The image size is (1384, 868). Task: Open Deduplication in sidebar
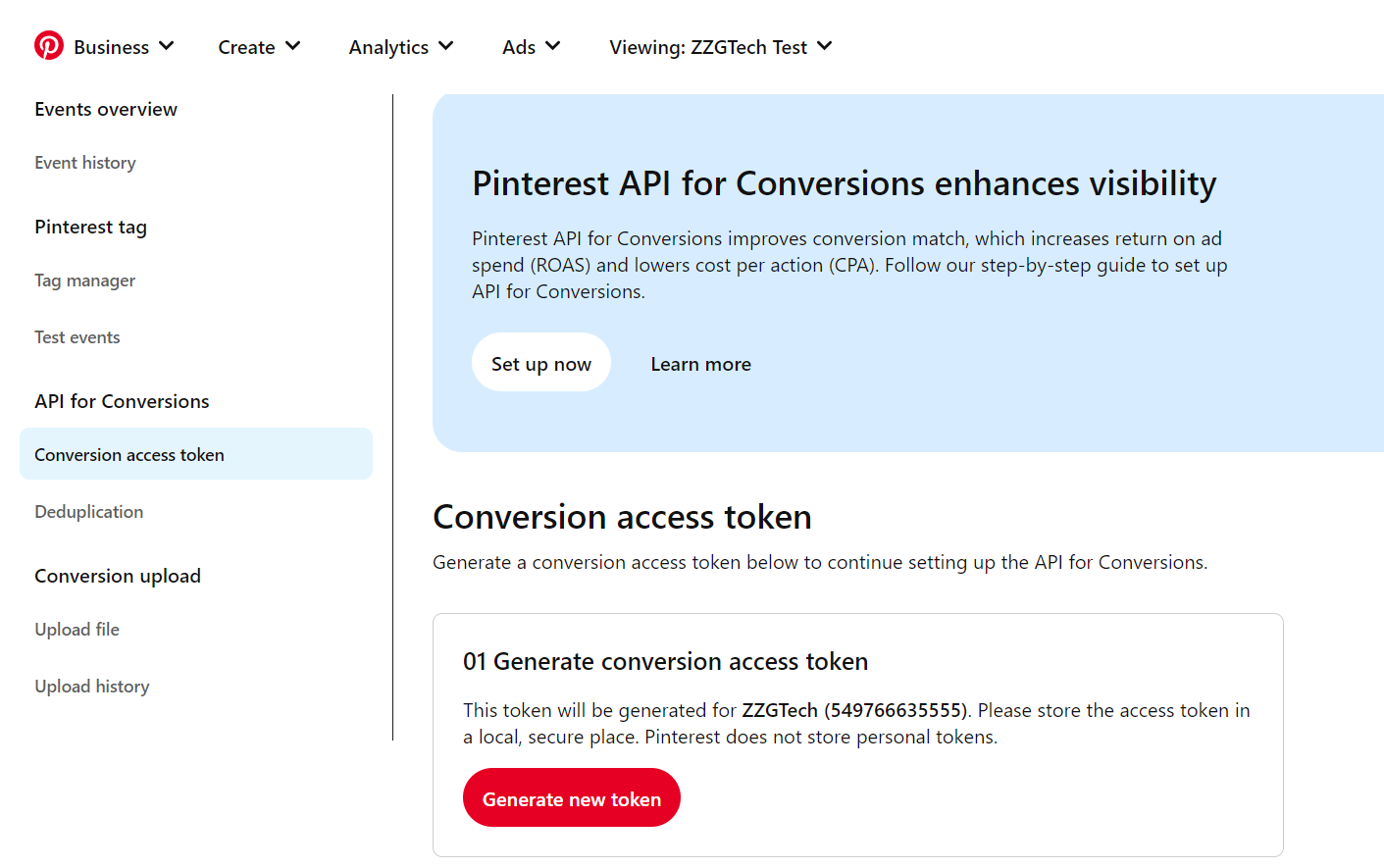point(89,512)
